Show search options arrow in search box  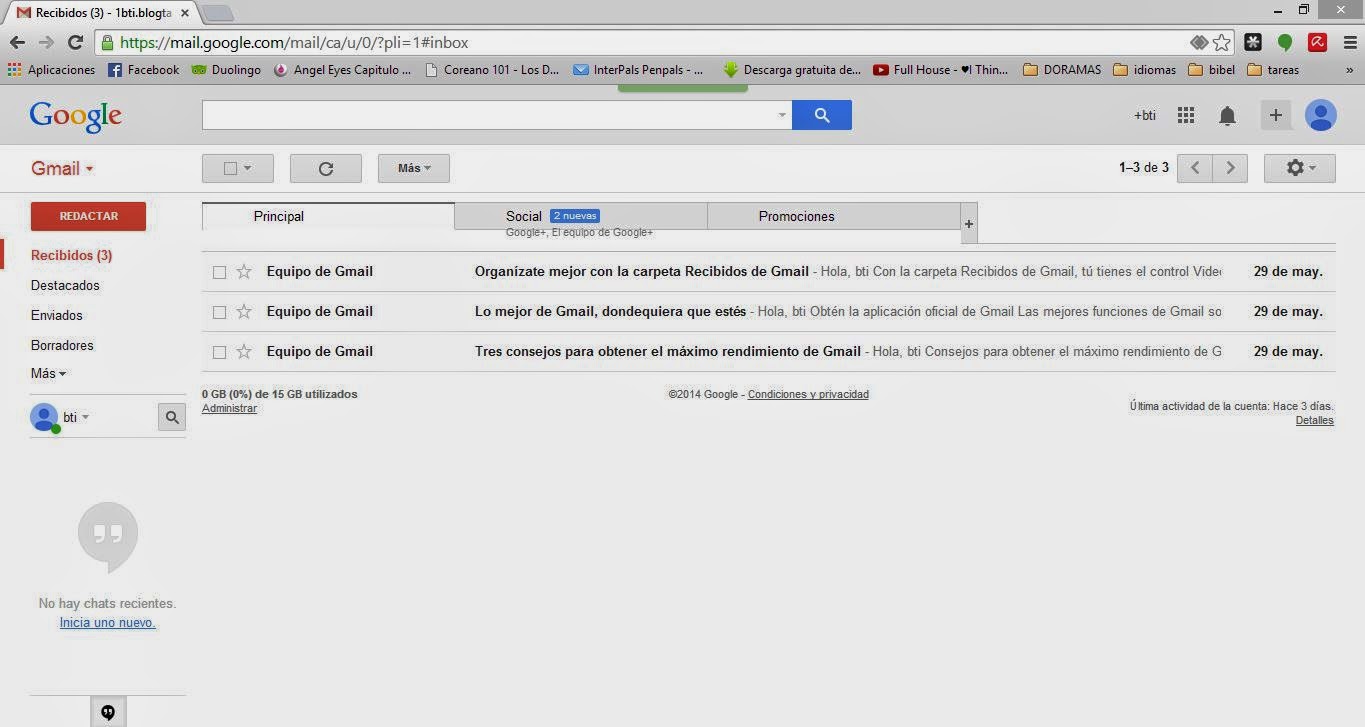(x=782, y=115)
